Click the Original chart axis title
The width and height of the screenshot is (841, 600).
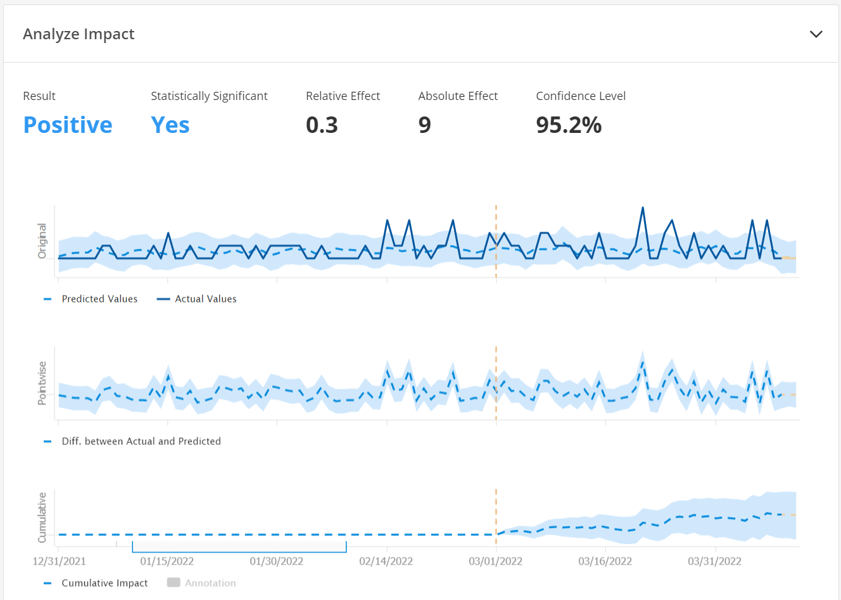[x=42, y=241]
